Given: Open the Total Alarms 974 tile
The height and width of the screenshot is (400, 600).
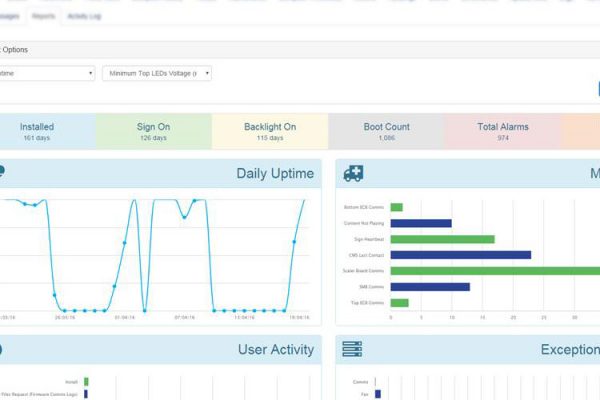Looking at the screenshot, I should tap(503, 132).
